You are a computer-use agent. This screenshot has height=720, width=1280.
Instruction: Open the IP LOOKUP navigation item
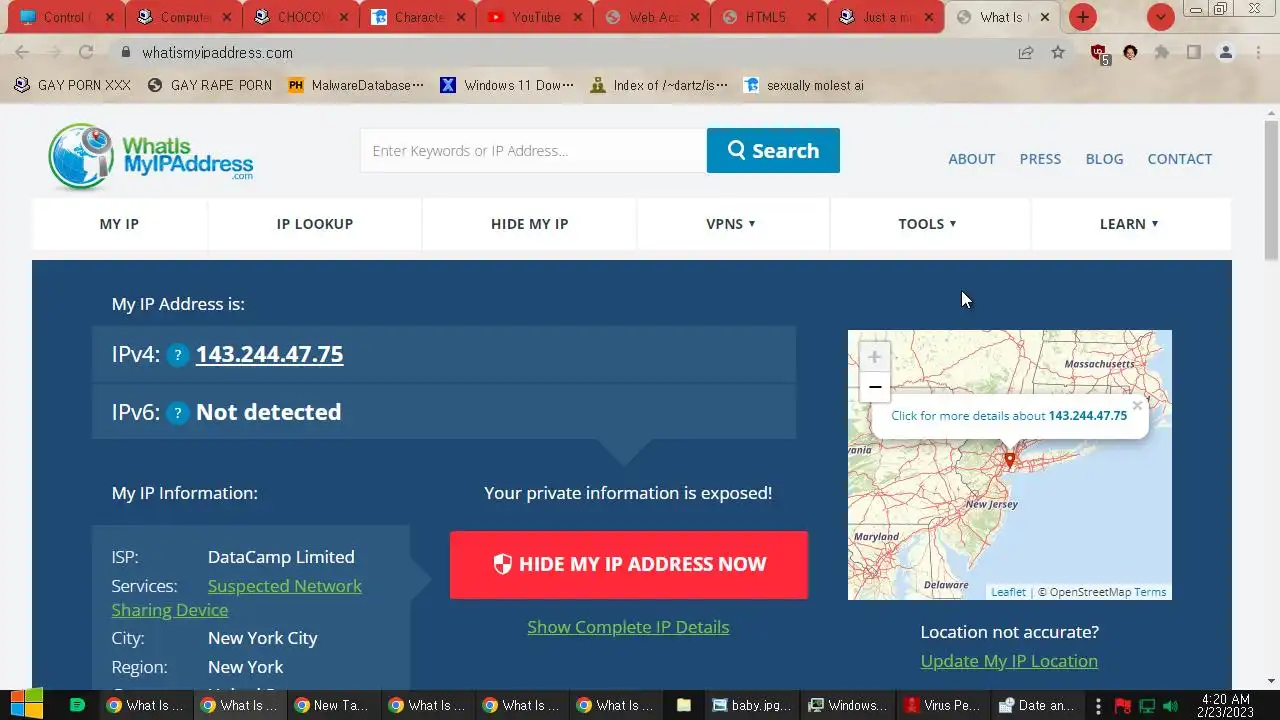click(x=315, y=224)
